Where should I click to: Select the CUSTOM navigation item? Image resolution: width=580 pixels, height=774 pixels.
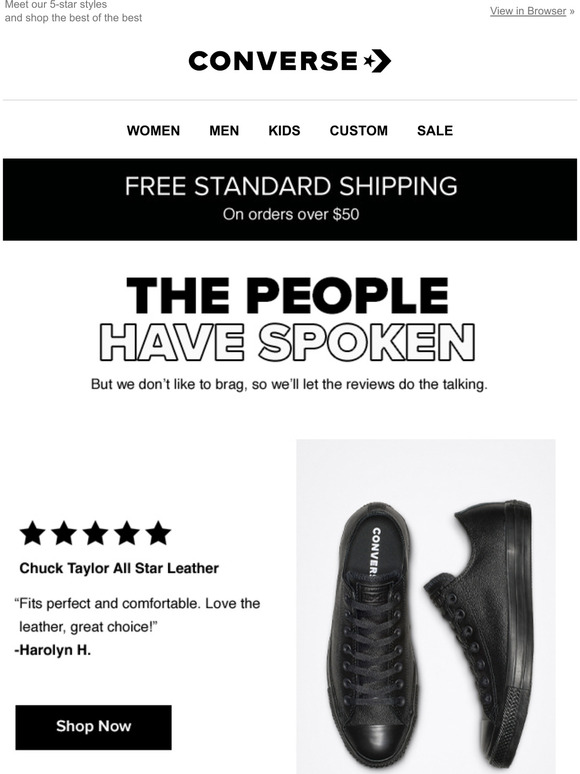tap(359, 130)
